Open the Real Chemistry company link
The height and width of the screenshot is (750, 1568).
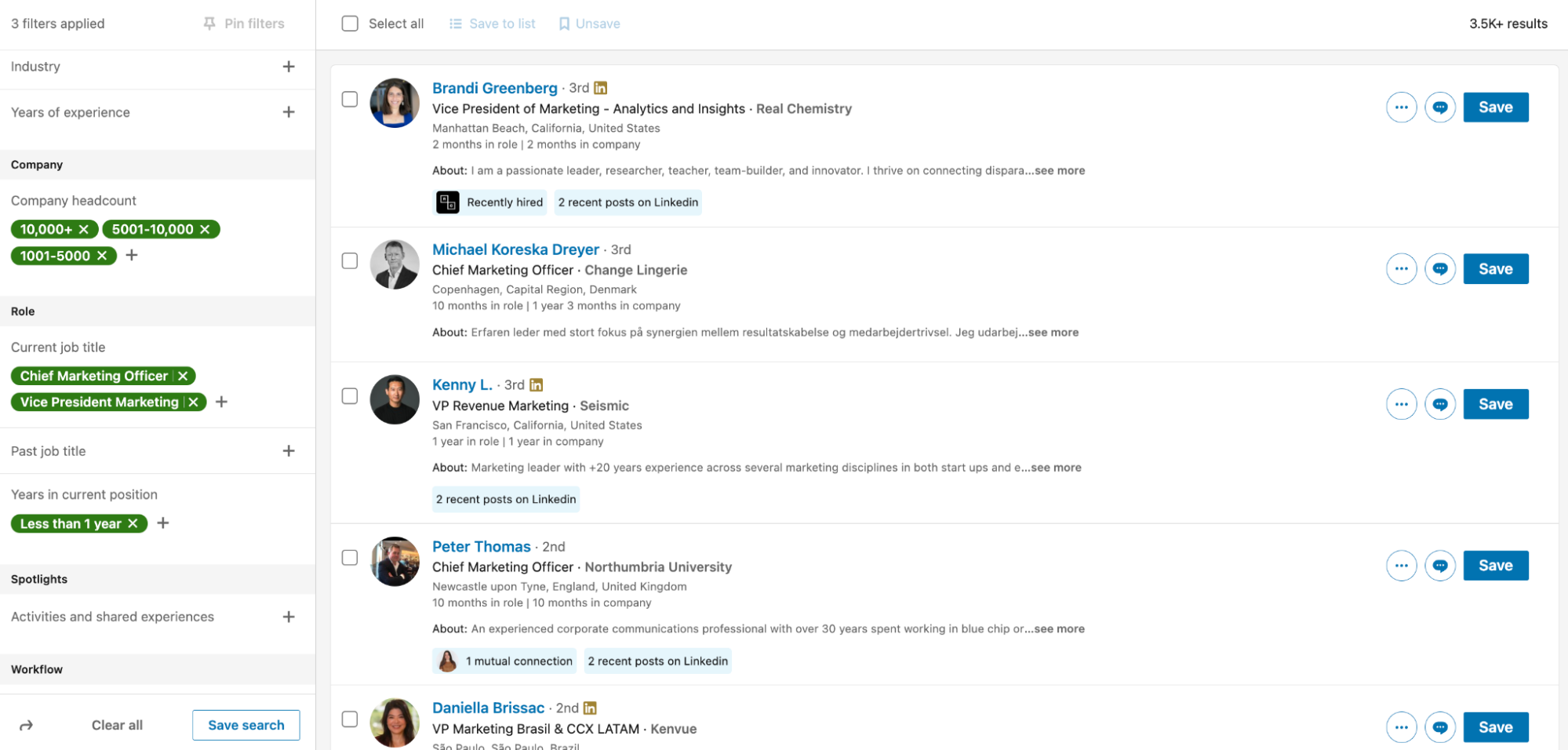coord(804,109)
